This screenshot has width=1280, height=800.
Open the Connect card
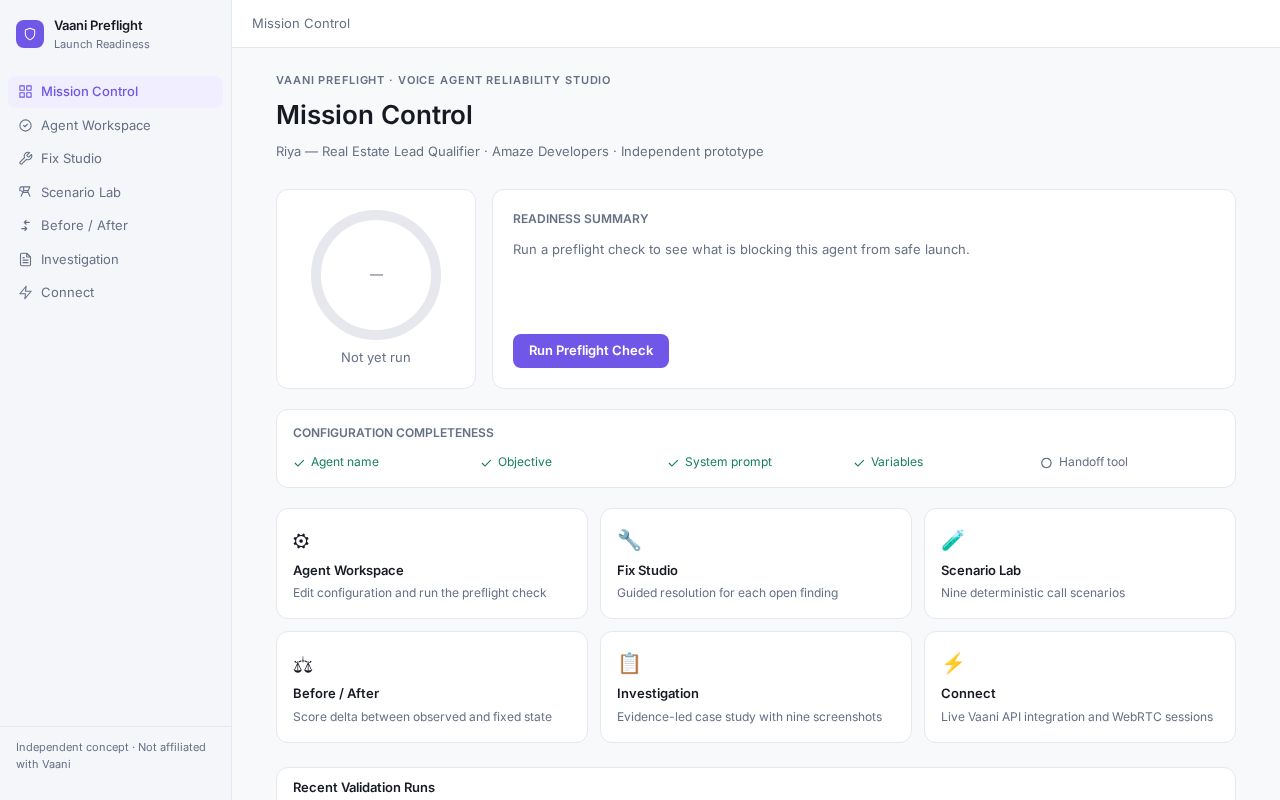pos(1080,687)
